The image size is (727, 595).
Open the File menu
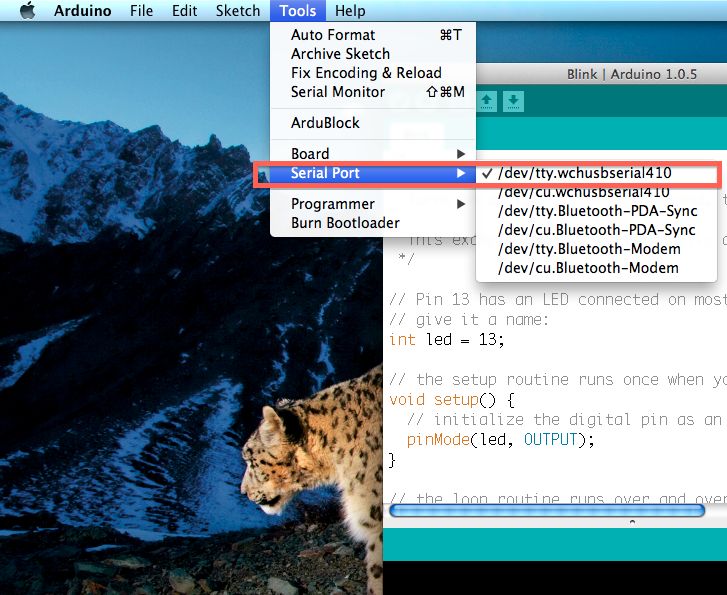pos(141,10)
